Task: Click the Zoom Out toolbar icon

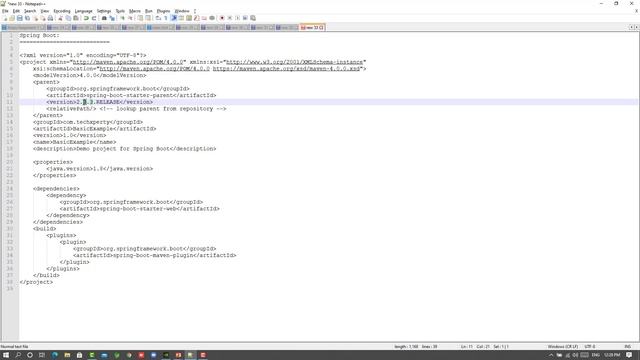Action: (131, 18)
